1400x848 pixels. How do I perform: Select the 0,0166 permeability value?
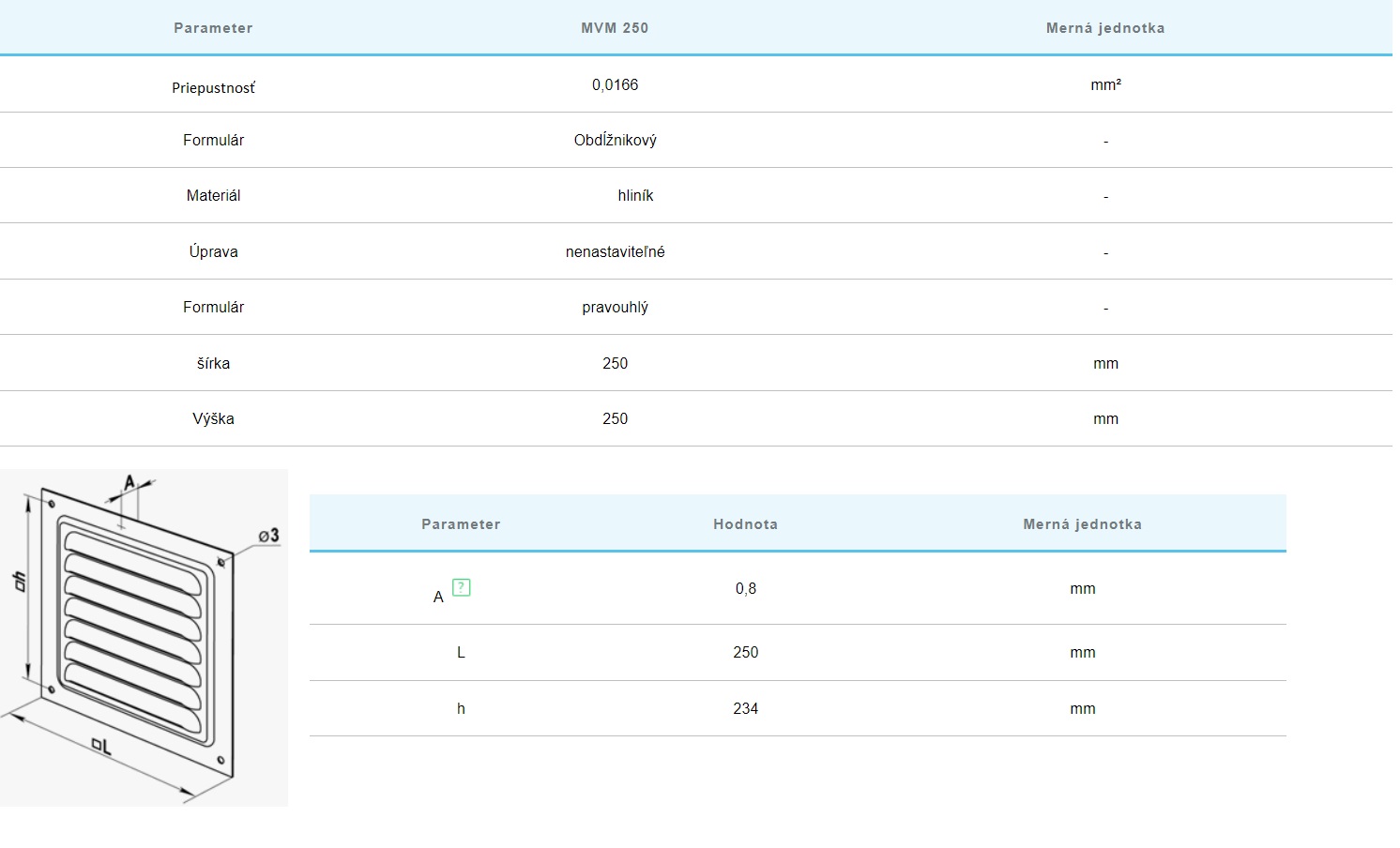coord(615,85)
